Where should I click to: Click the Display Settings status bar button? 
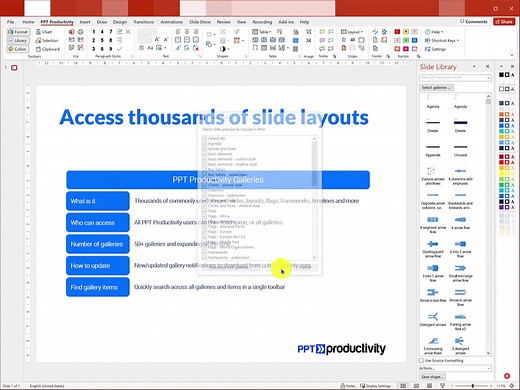(x=375, y=386)
